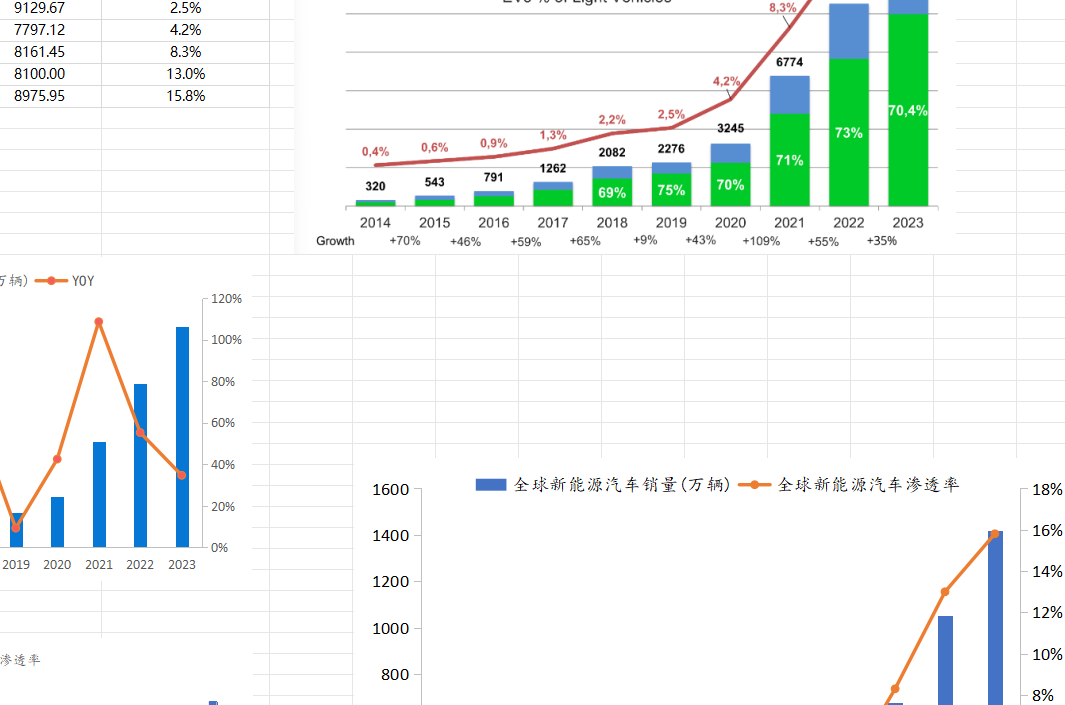Image resolution: width=1065 pixels, height=705 pixels.
Task: Click the cell containing 8161.45
Action: tap(40, 52)
